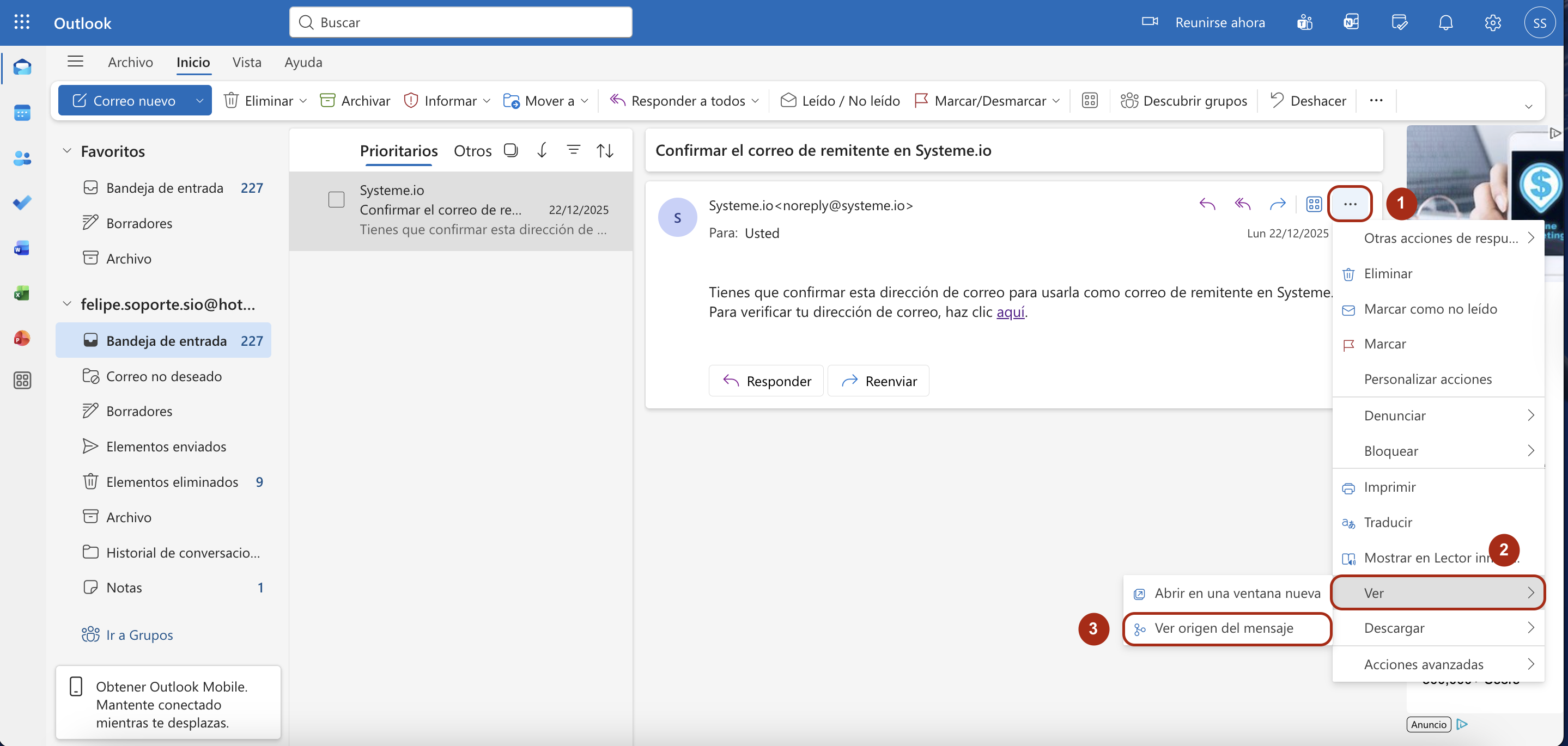This screenshot has height=746, width=1568.
Task: Collapse the Favoritos folder group
Action: [x=67, y=151]
